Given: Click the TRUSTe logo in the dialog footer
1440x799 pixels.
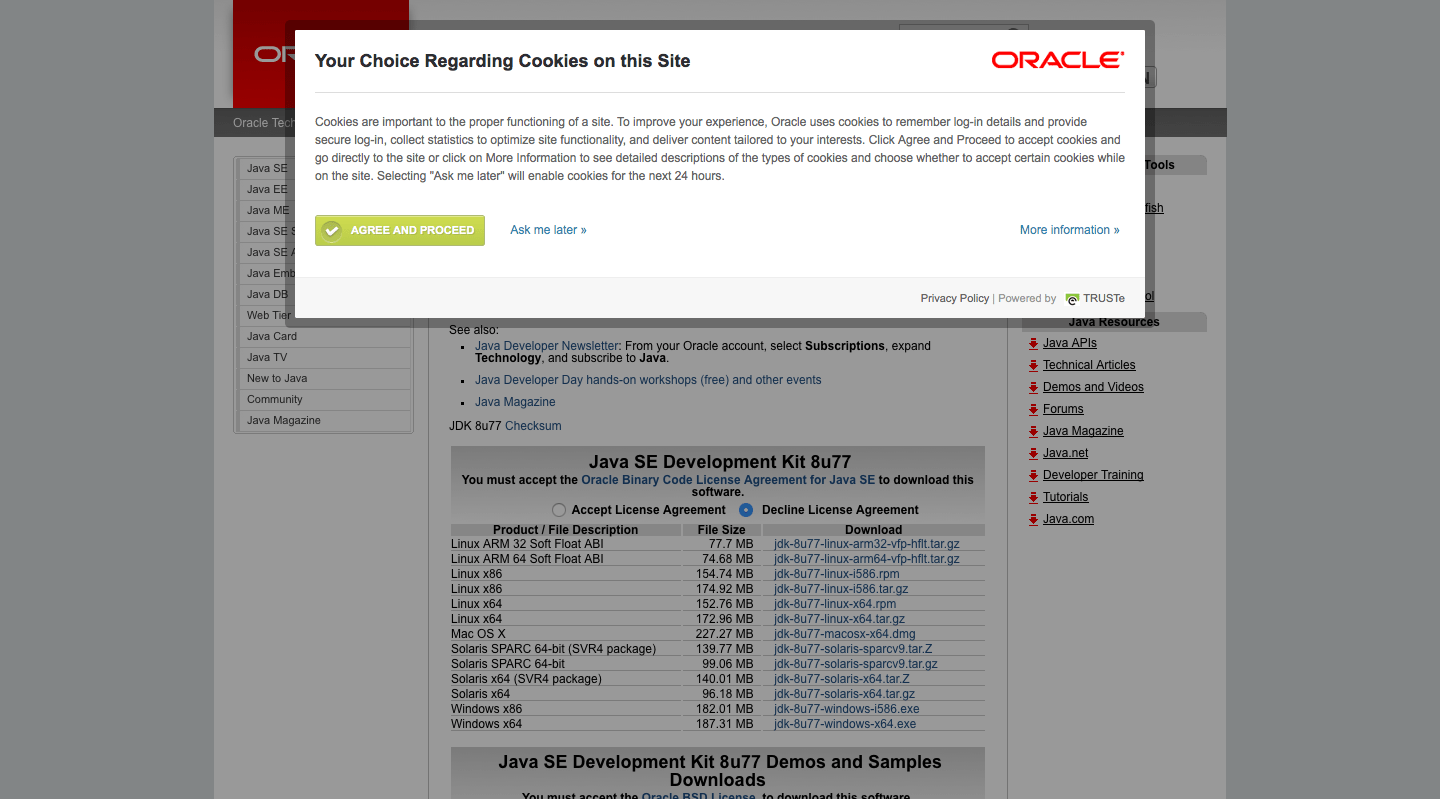Looking at the screenshot, I should pos(1095,298).
